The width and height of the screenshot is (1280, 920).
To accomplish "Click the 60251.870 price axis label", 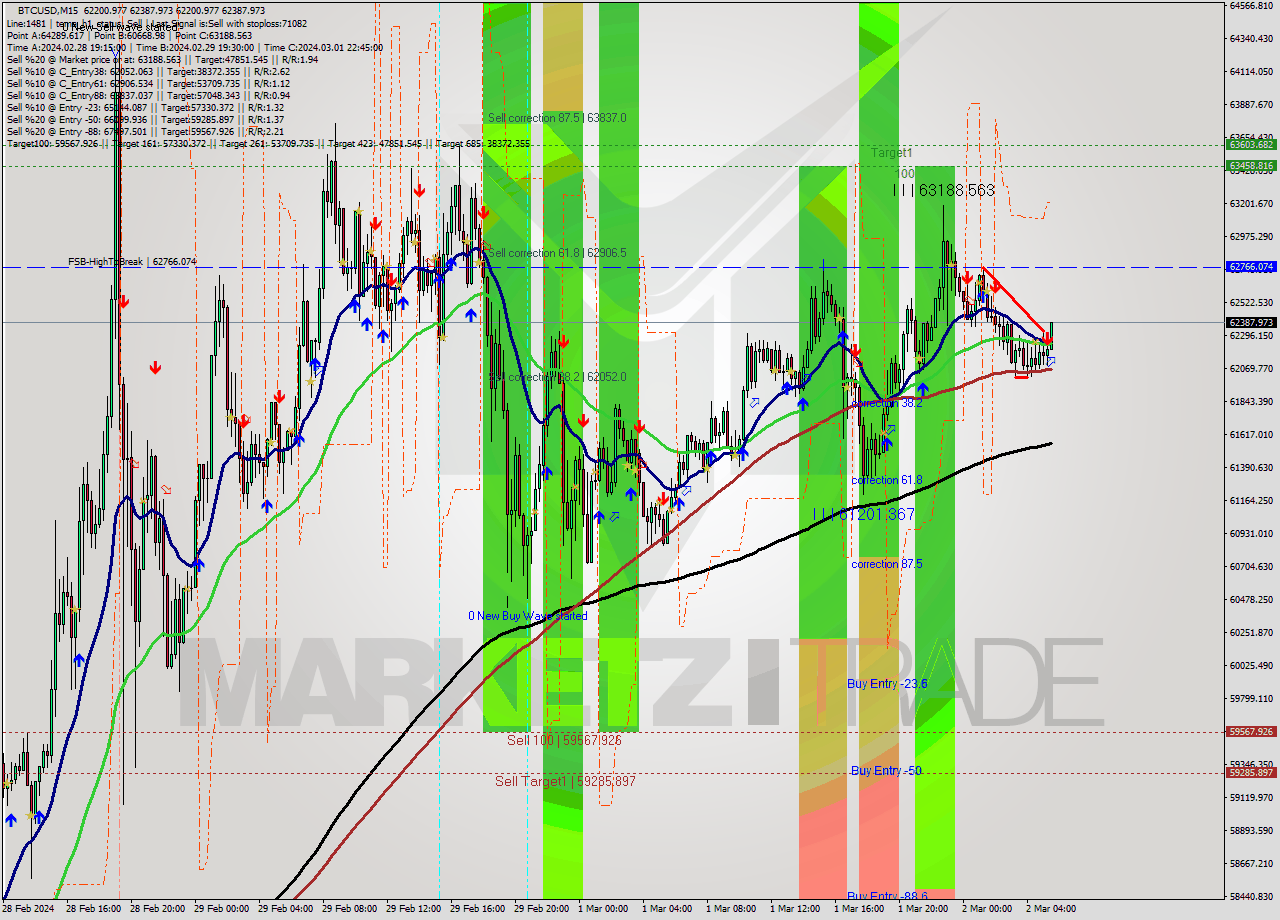I will coord(1250,633).
